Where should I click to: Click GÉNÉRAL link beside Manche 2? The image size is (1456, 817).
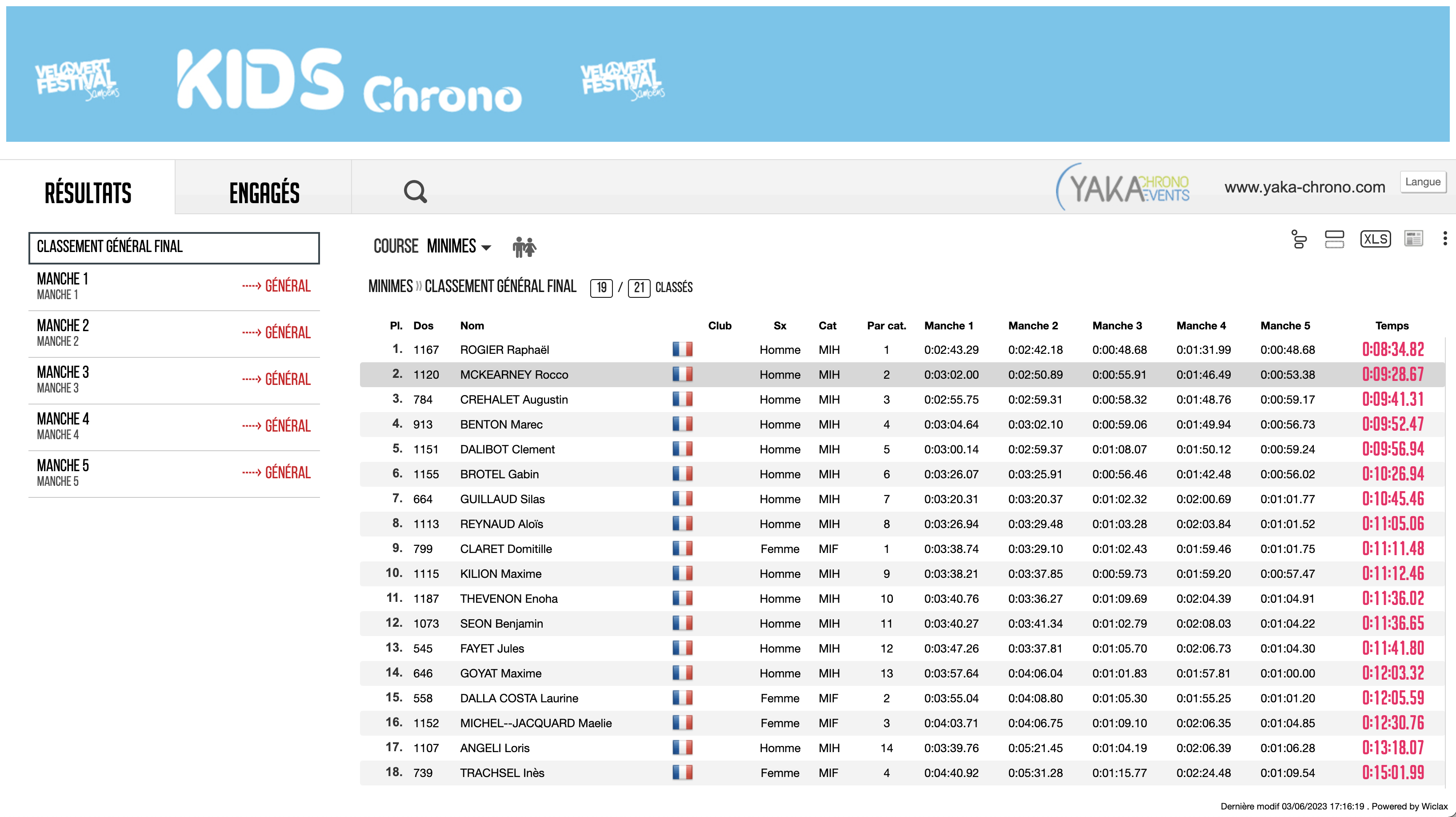click(x=276, y=332)
